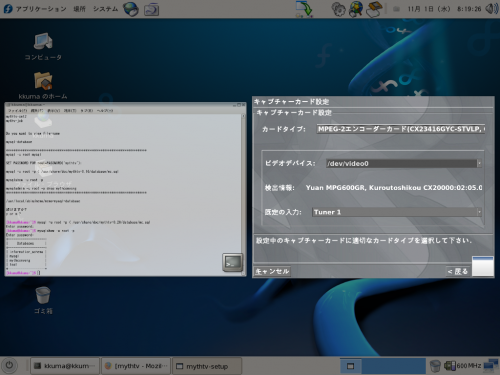
Task: Click the ゴミ箱 trash icon on the desktop
Action: (x=43, y=300)
